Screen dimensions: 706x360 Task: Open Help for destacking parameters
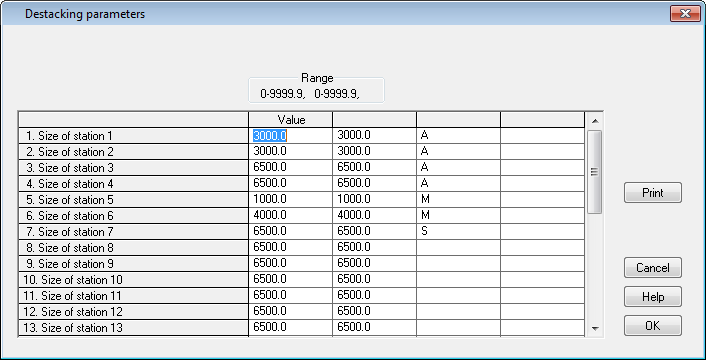[x=653, y=297]
